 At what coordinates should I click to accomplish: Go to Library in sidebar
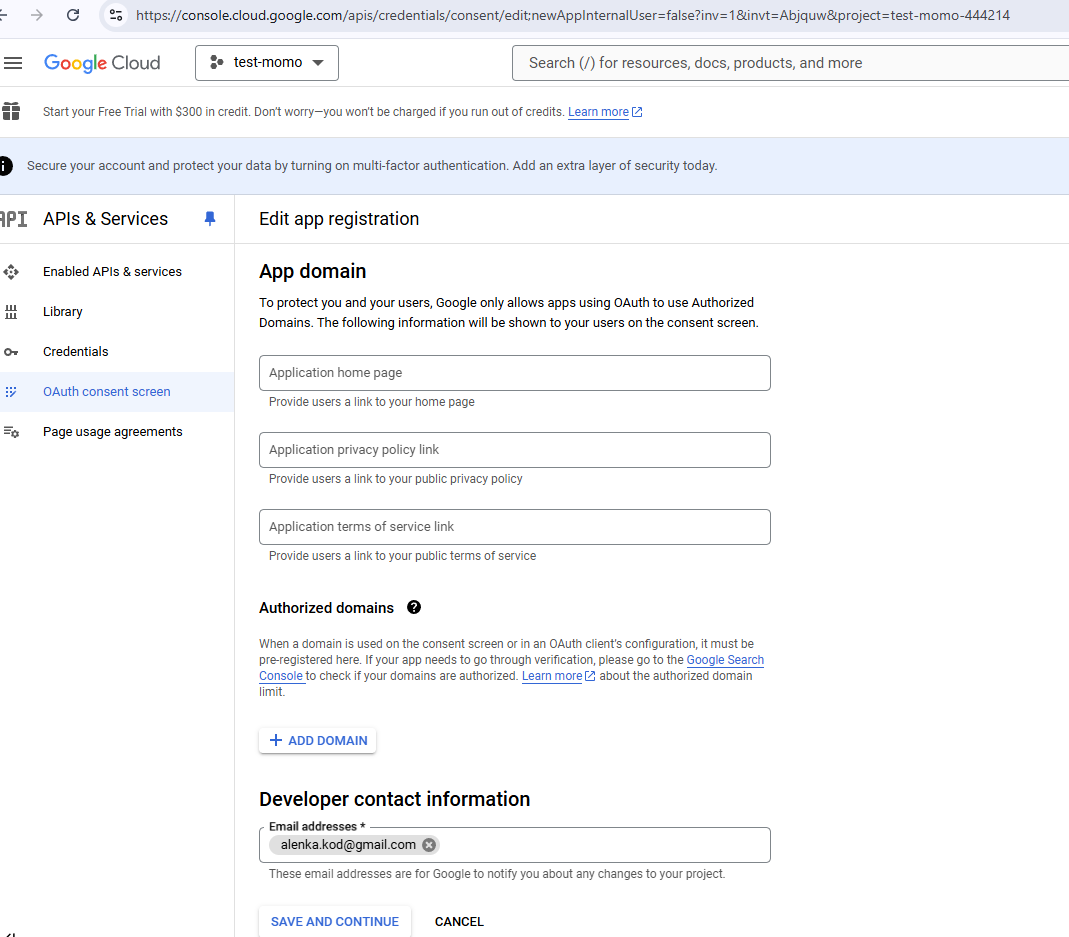(62, 312)
